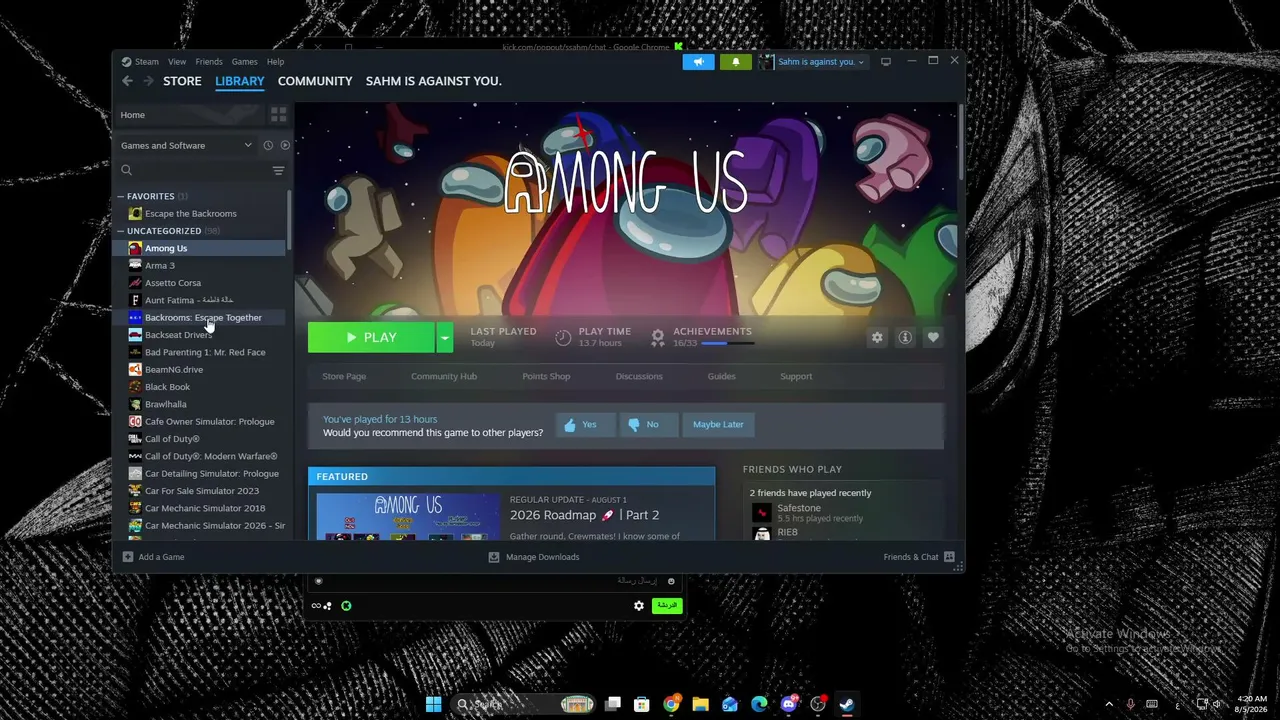The height and width of the screenshot is (720, 1280).
Task: Open Microsoft Edge from the taskbar
Action: (759, 704)
